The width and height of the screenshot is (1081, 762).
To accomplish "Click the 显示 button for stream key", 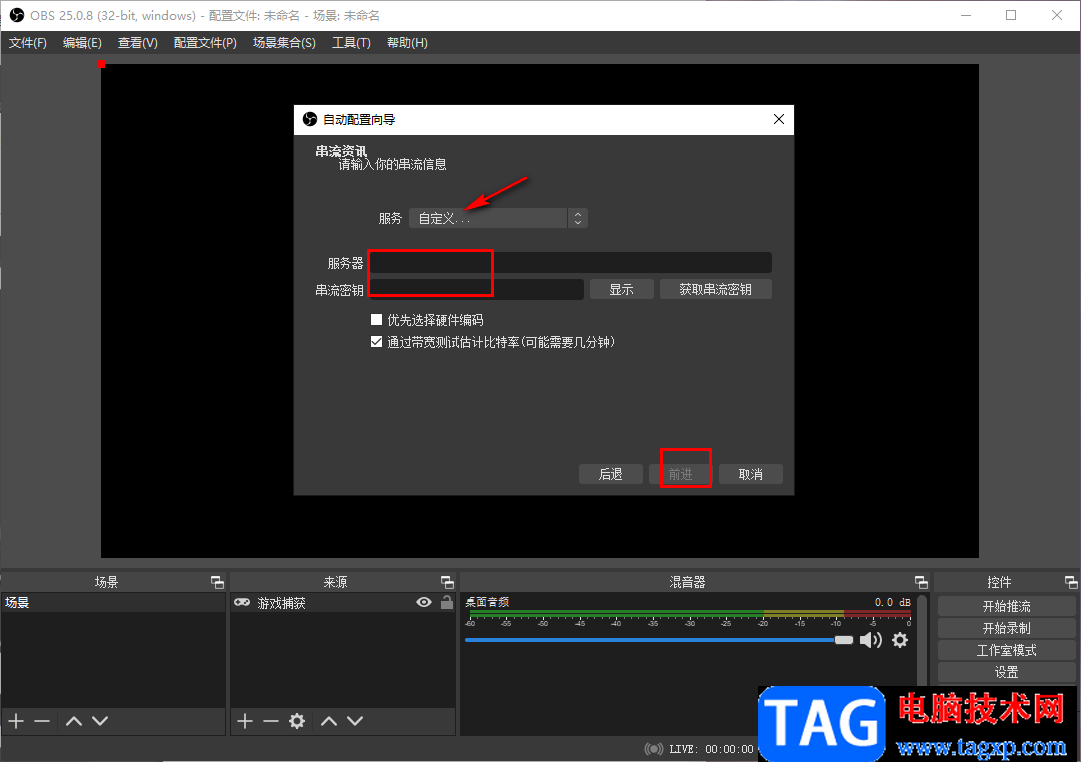I will (x=621, y=290).
